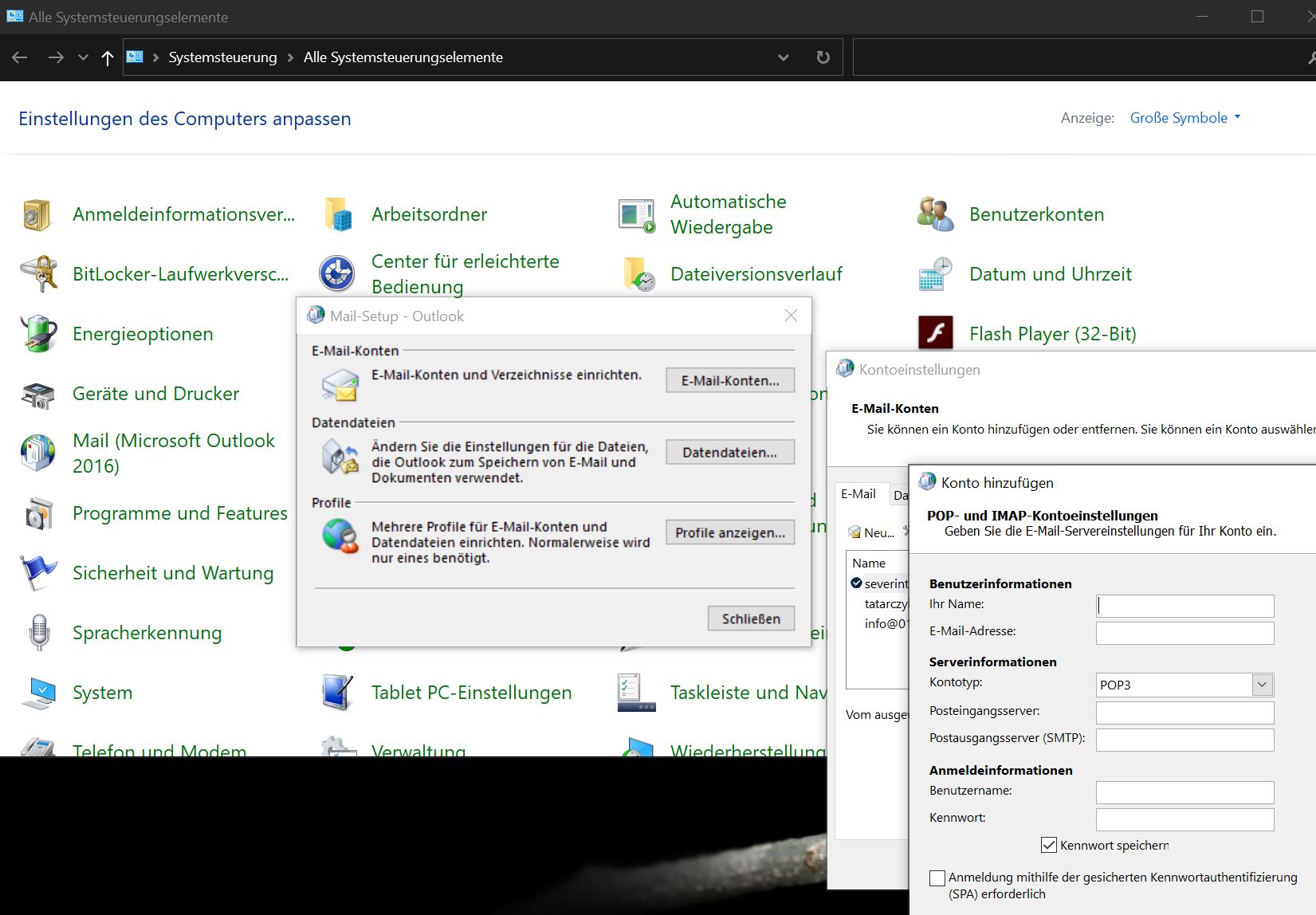The width and height of the screenshot is (1316, 915).
Task: Open the recent locations dropdown arrow
Action: point(83,57)
